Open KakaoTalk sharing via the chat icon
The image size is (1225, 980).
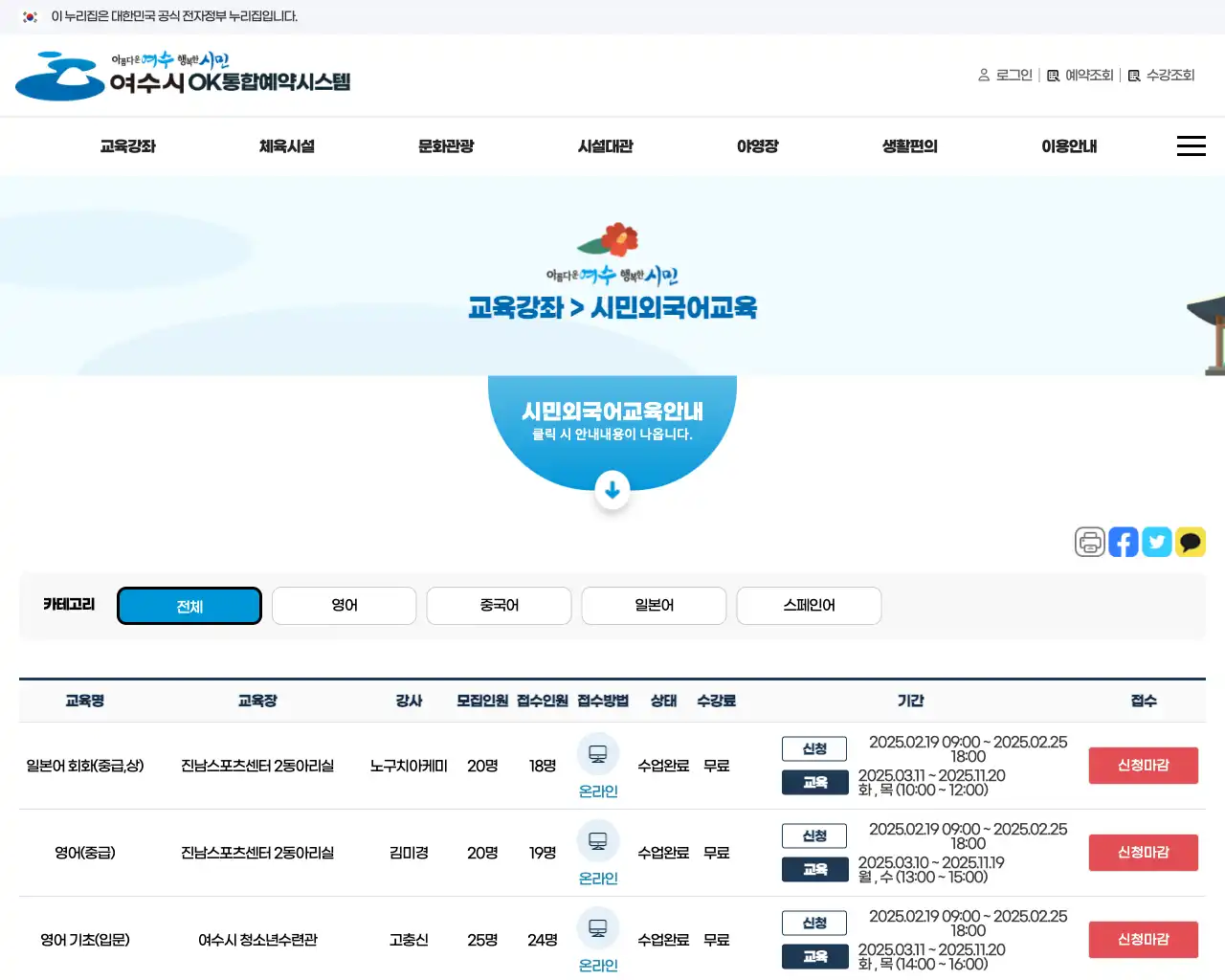click(x=1191, y=542)
